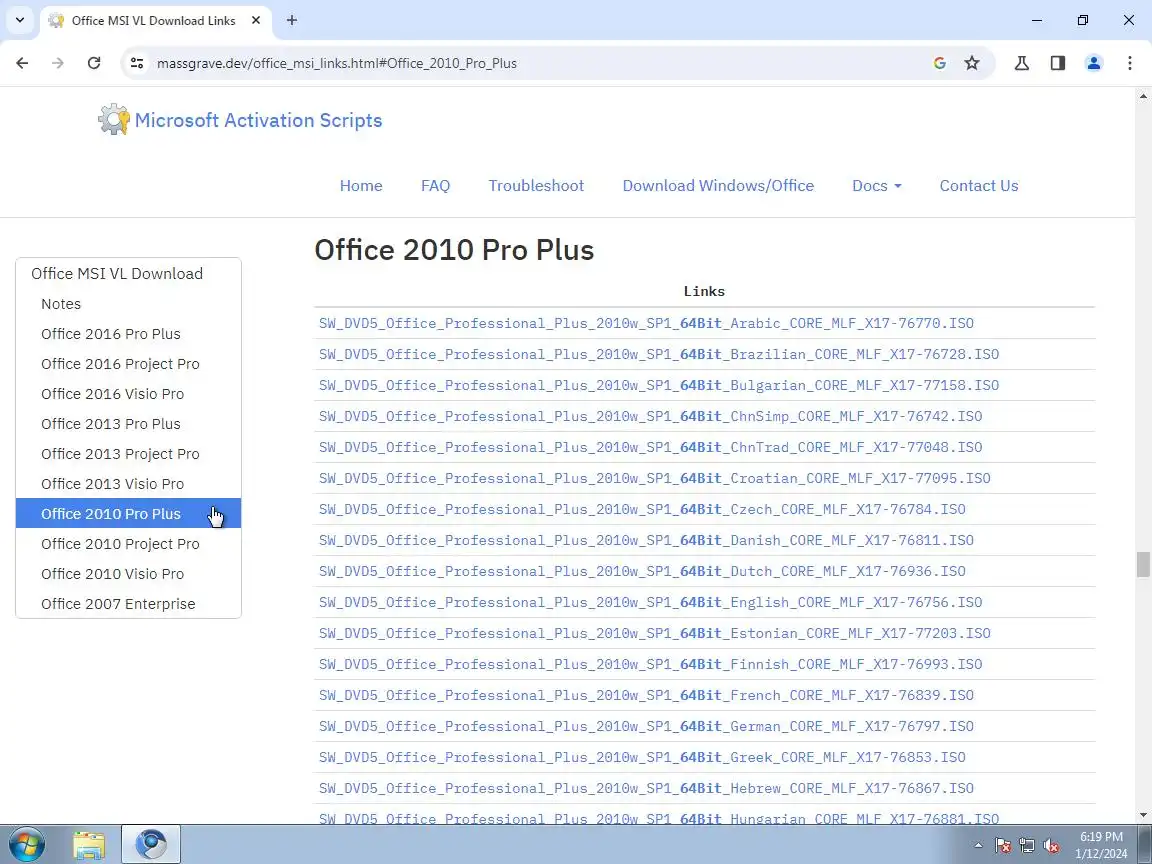Click the scrollbar down arrow
Image resolution: width=1152 pixels, height=864 pixels.
(x=1143, y=815)
